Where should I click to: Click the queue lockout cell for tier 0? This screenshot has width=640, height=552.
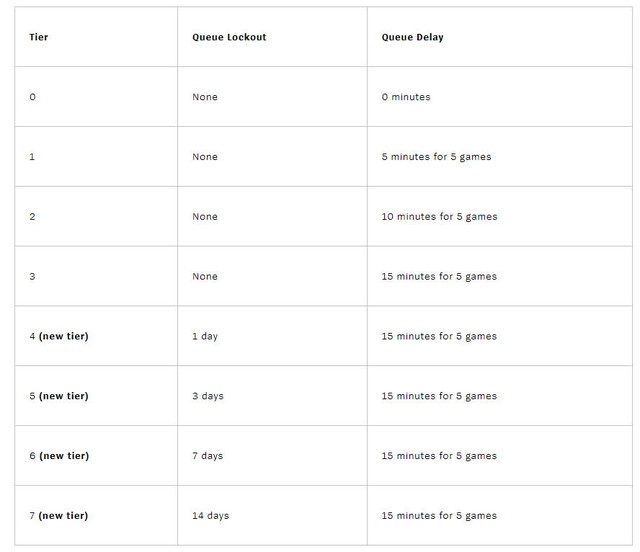pos(205,97)
